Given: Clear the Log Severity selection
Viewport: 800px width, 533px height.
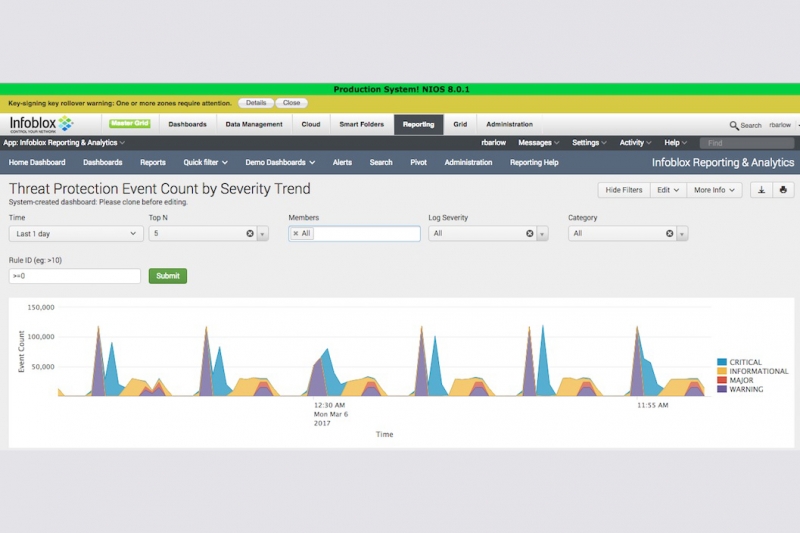Looking at the screenshot, I should click(x=530, y=233).
